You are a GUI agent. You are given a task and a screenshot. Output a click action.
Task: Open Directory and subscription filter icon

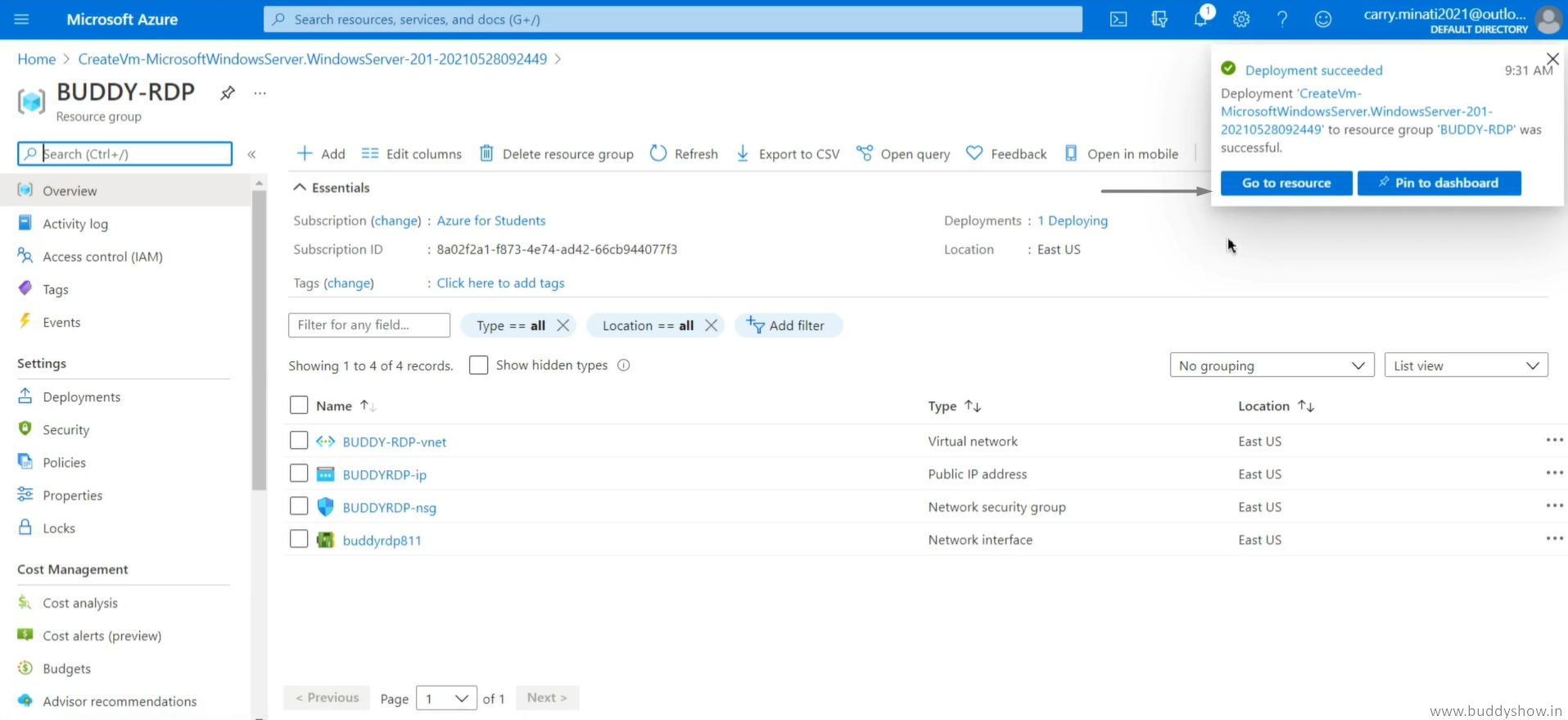(x=1159, y=19)
